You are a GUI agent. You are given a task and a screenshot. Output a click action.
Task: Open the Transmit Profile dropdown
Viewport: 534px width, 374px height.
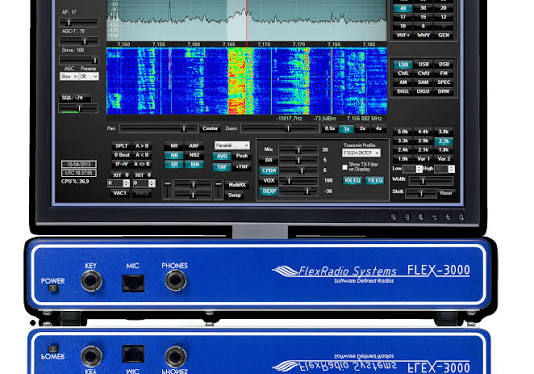pyautogui.click(x=361, y=153)
